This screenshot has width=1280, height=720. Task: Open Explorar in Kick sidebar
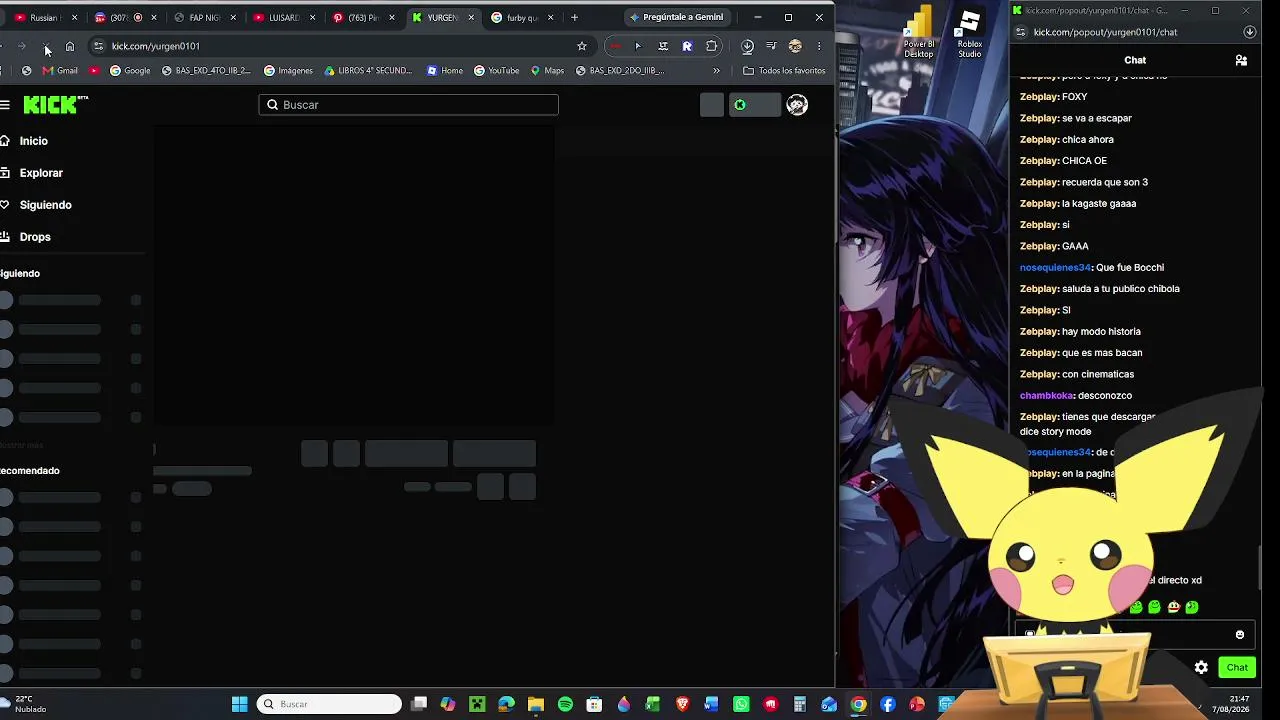click(x=41, y=173)
